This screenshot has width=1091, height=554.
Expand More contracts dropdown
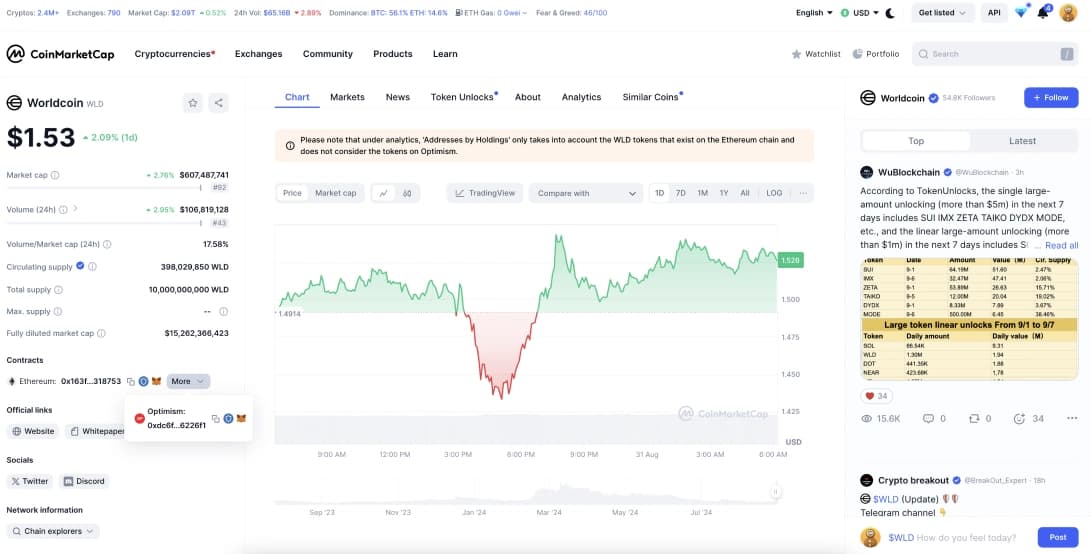[188, 381]
